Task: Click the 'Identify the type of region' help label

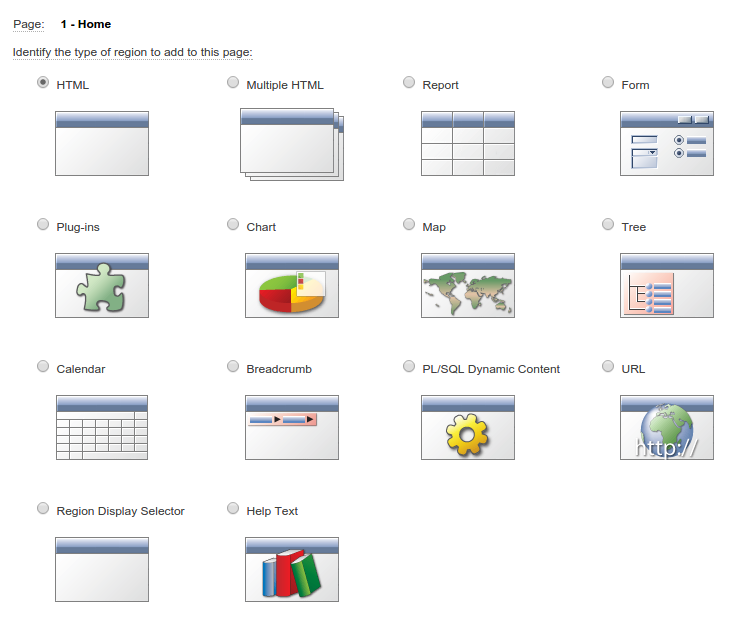Action: pos(133,52)
